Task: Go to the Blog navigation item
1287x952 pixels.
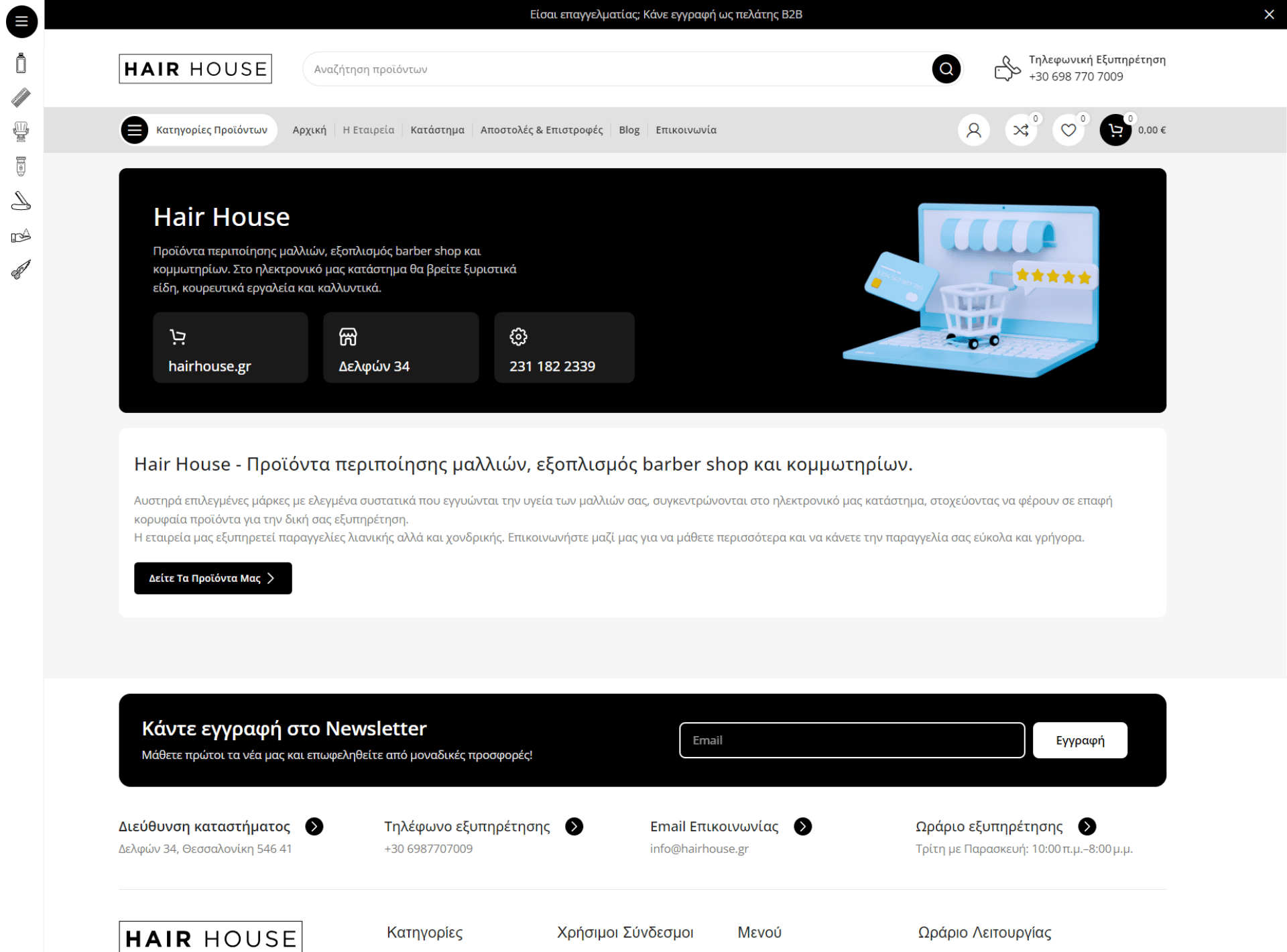Action: pyautogui.click(x=629, y=129)
